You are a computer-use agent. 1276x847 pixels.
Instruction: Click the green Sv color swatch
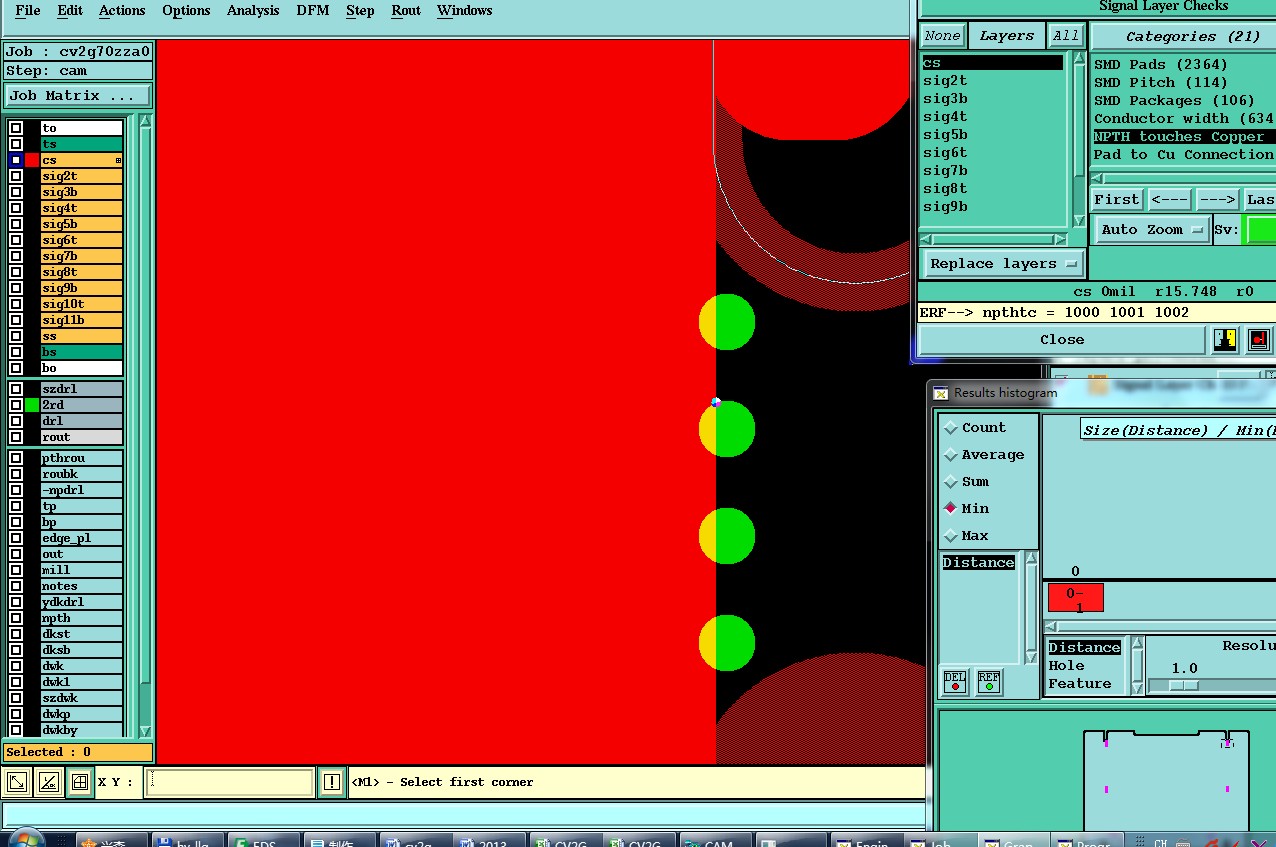coord(1261,230)
